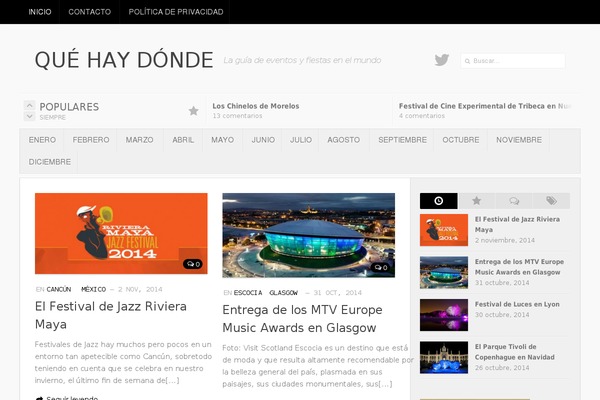Viewport: 600px width, 400px height.
Task: Open the tags tab in sidebar
Action: [x=551, y=201]
